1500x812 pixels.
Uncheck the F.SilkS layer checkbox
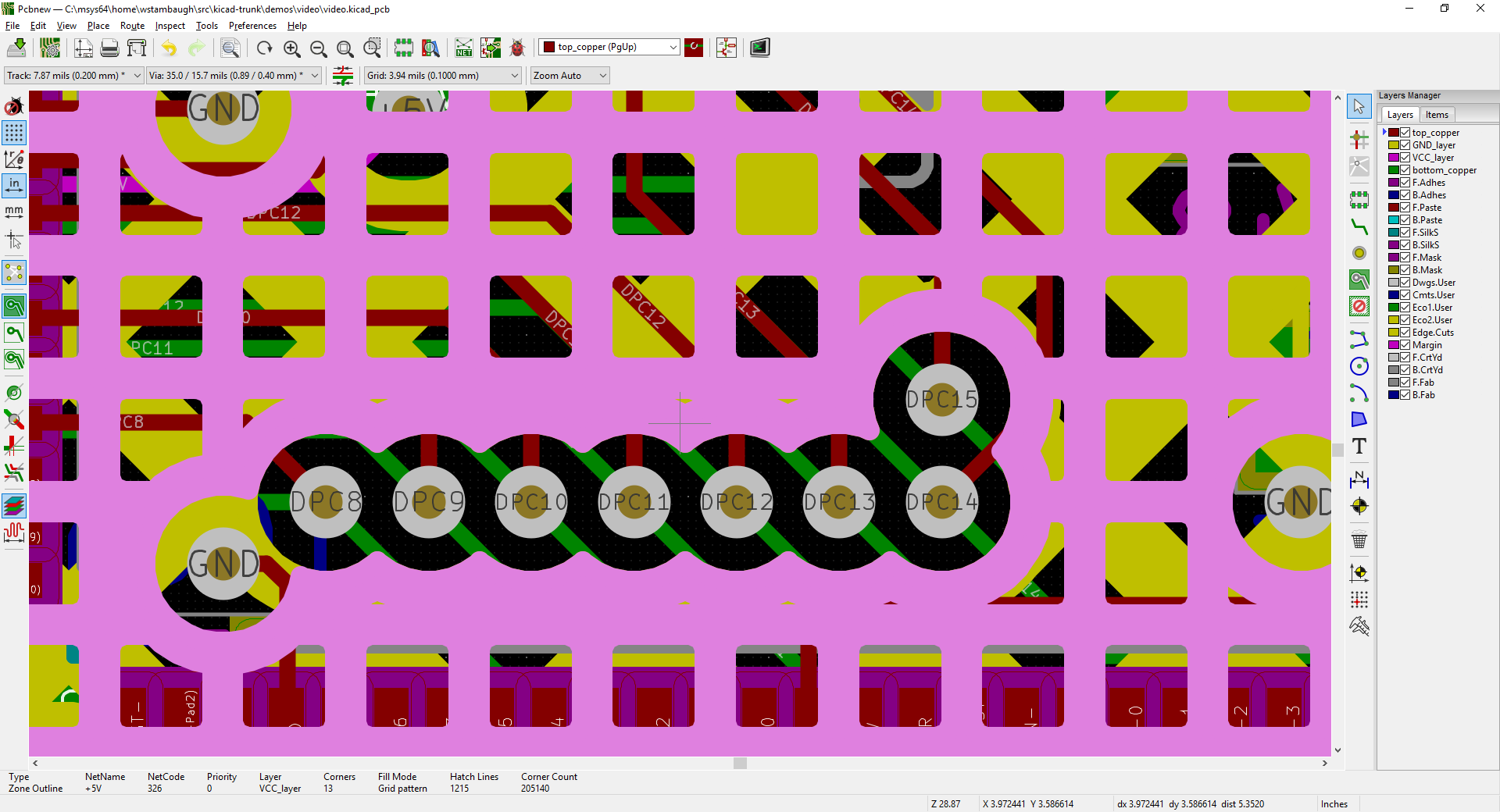click(1405, 233)
